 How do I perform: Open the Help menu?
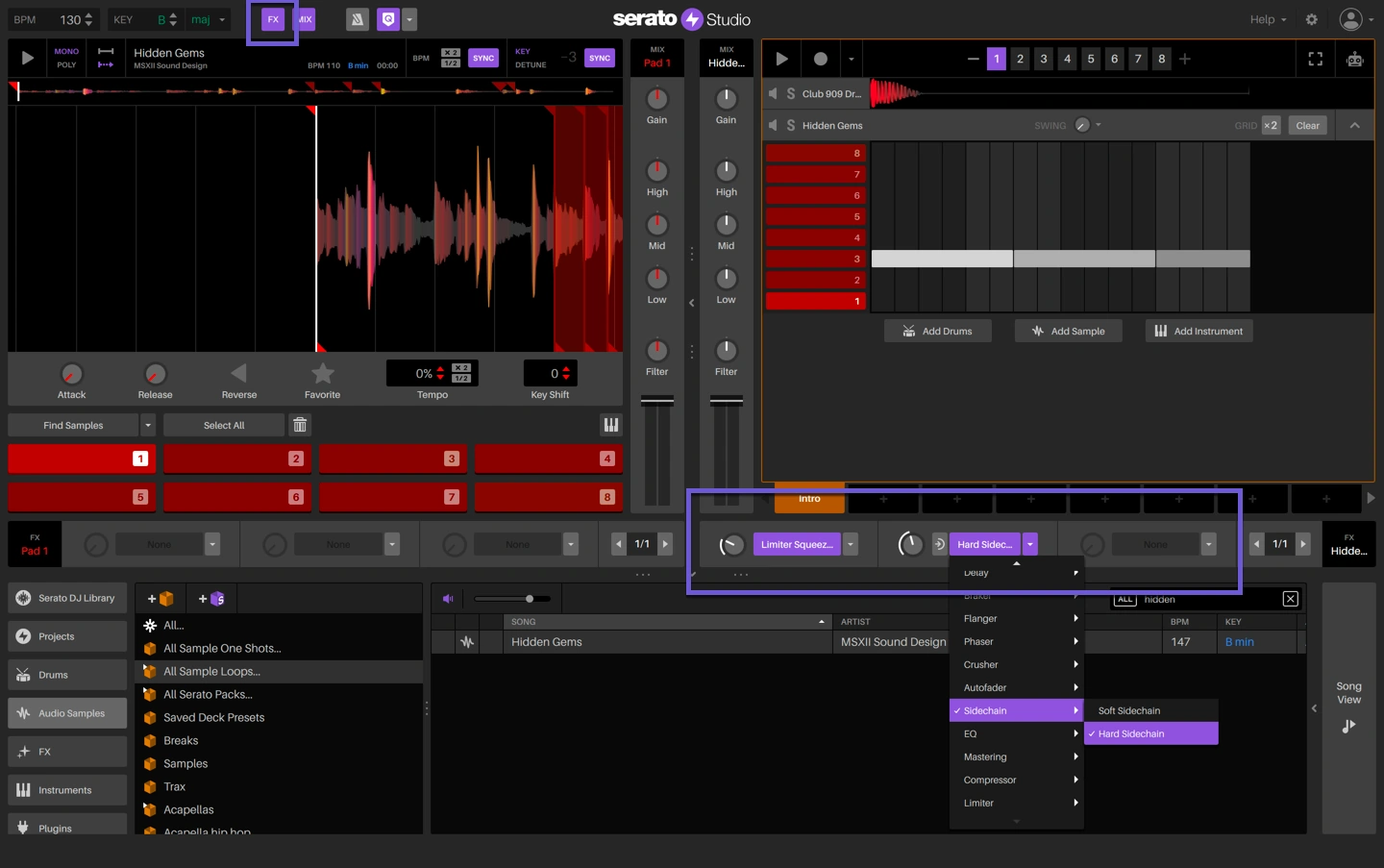point(1267,19)
